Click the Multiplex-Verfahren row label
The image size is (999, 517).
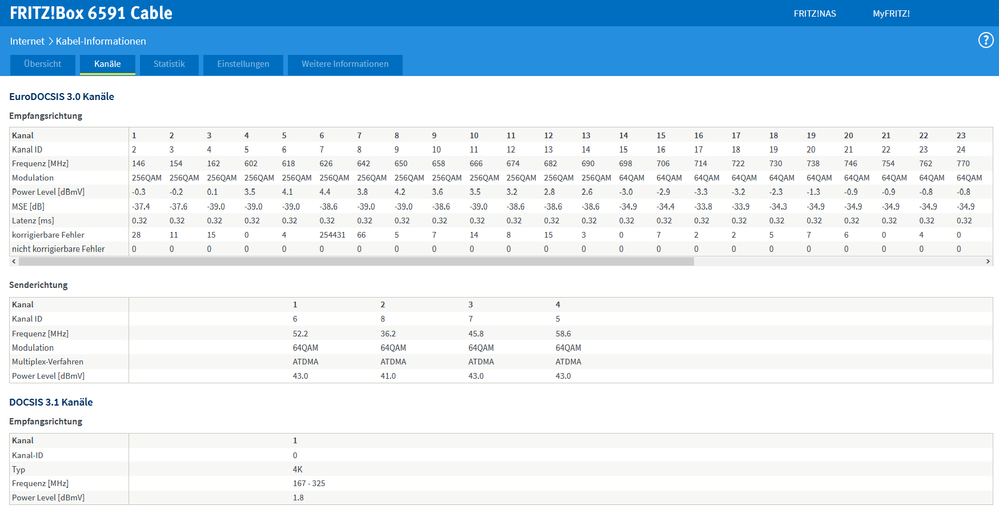click(47, 362)
